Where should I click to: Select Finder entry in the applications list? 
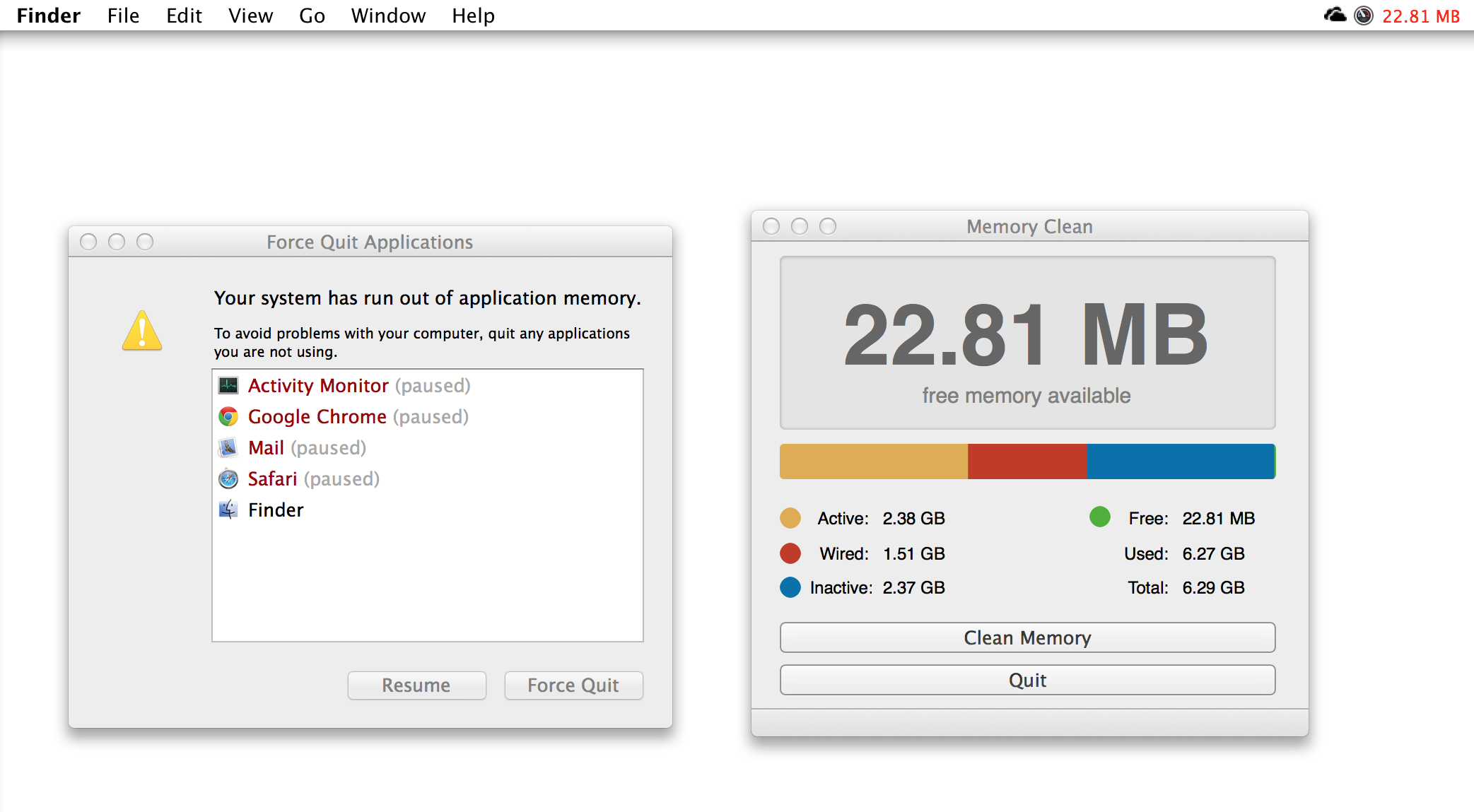click(276, 510)
